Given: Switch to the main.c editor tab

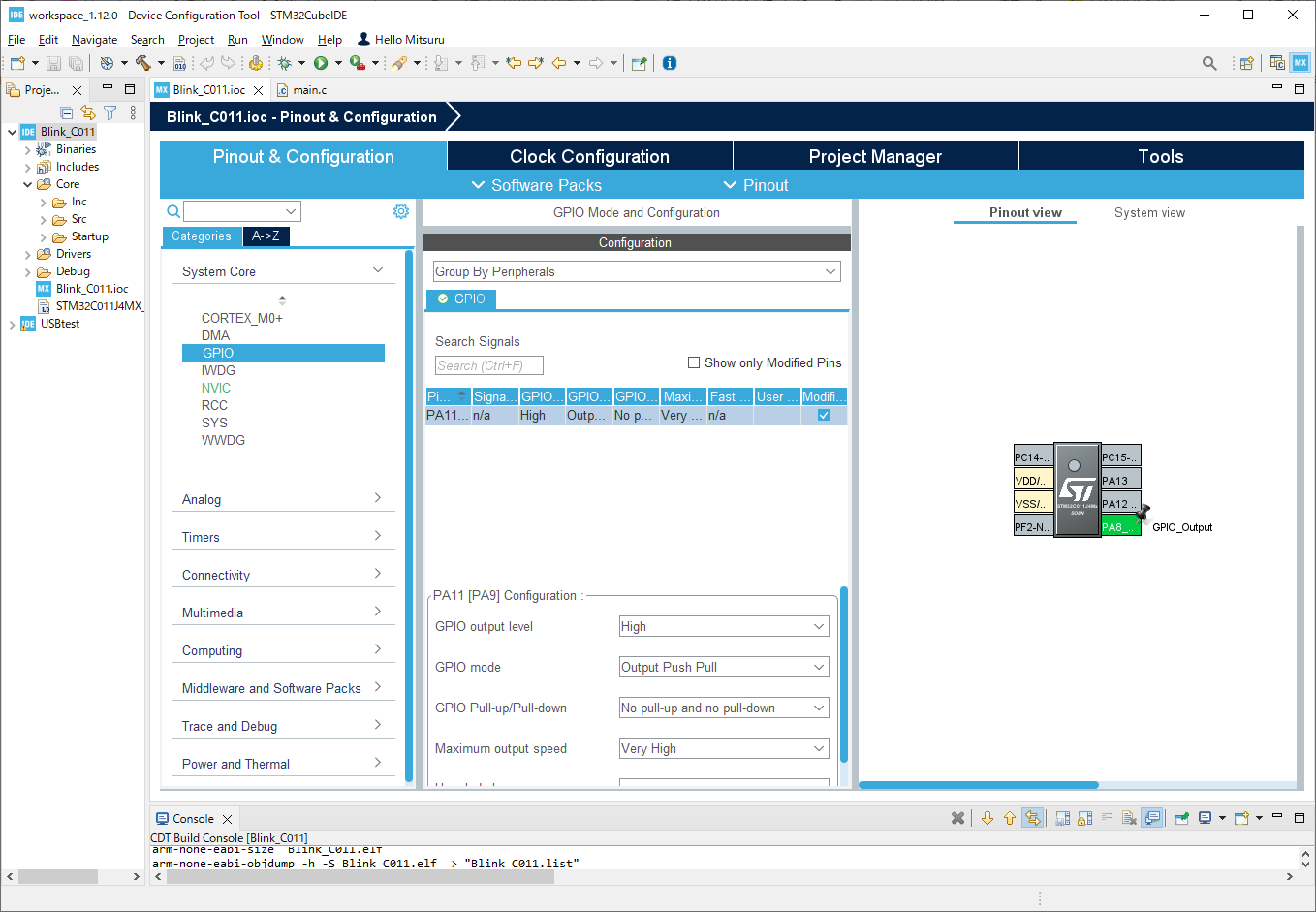Looking at the screenshot, I should pos(301,90).
